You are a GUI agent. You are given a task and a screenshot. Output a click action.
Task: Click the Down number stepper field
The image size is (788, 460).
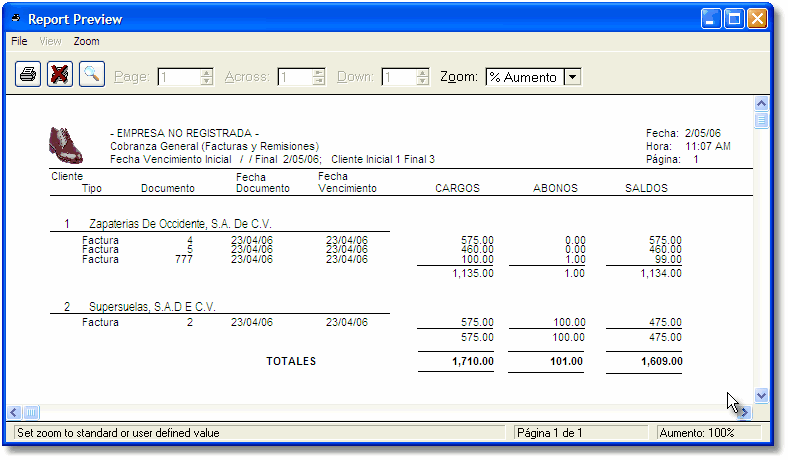point(399,77)
